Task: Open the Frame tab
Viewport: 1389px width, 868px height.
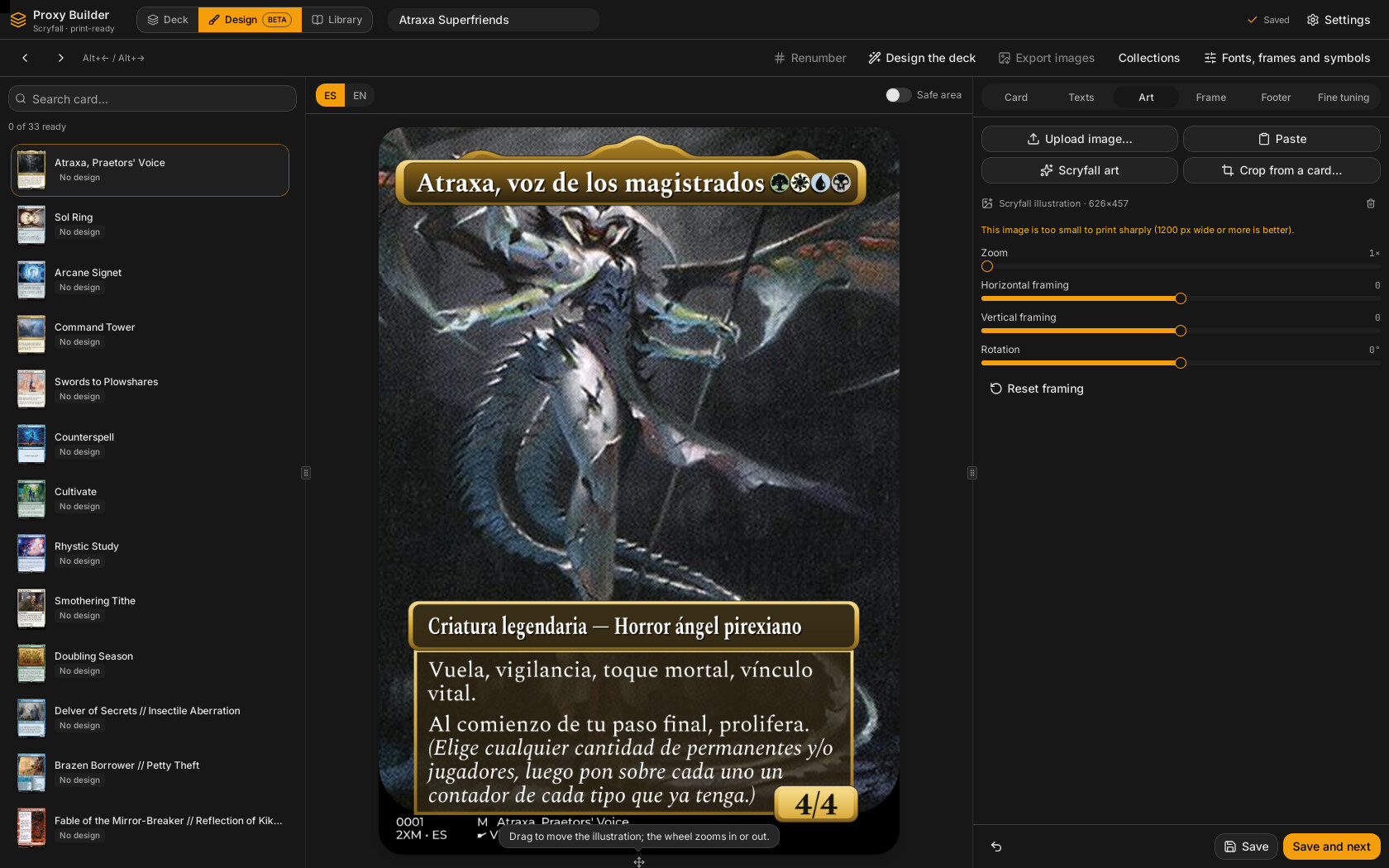Action: coord(1210,98)
